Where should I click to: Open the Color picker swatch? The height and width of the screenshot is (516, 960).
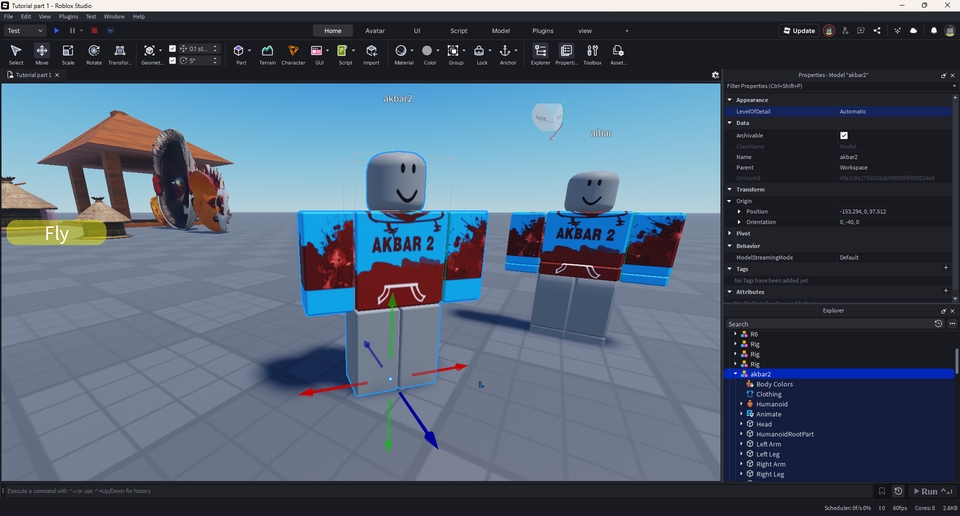click(x=427, y=51)
